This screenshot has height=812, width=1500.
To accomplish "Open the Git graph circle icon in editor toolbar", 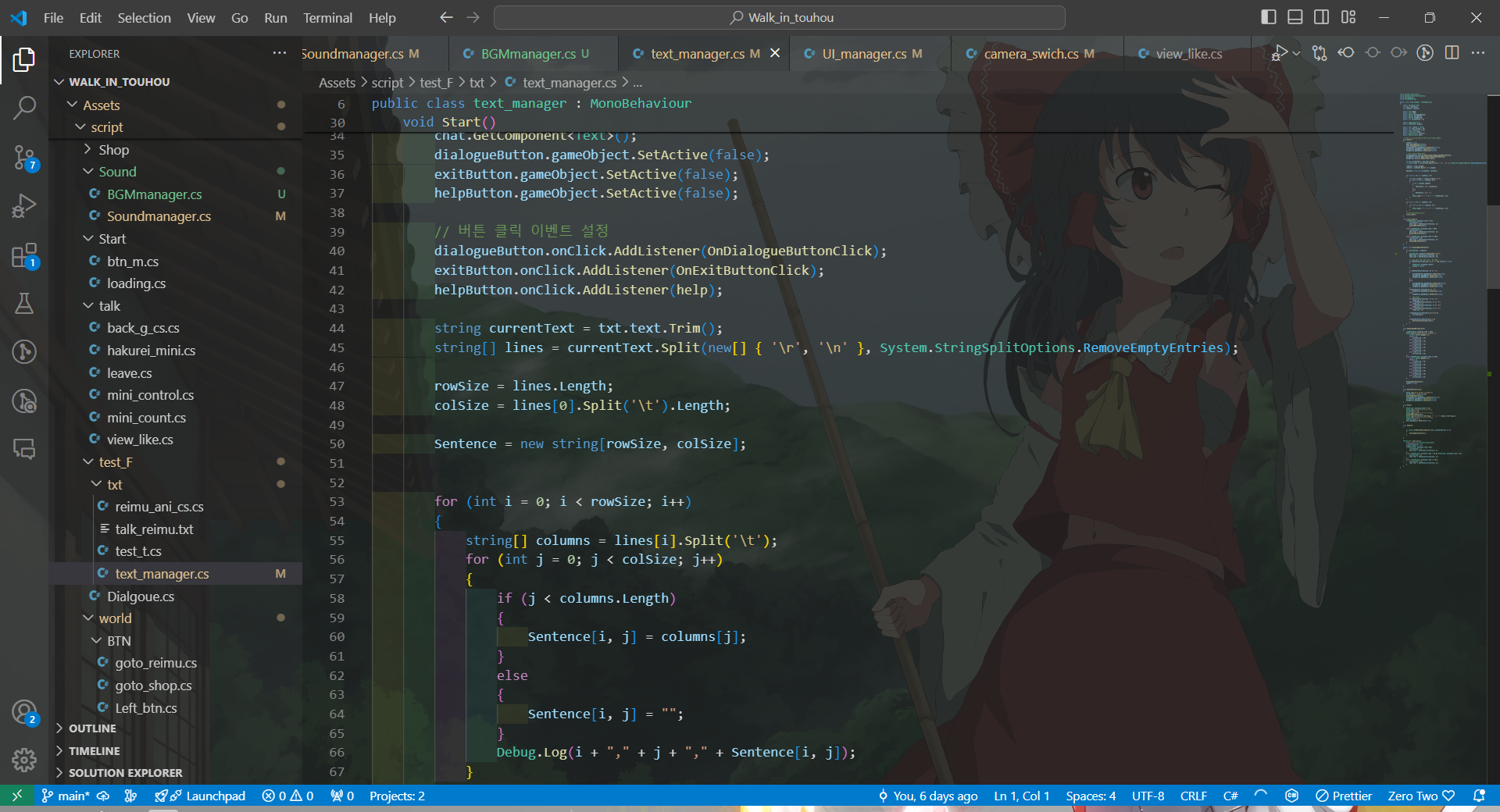I will click(x=1425, y=53).
